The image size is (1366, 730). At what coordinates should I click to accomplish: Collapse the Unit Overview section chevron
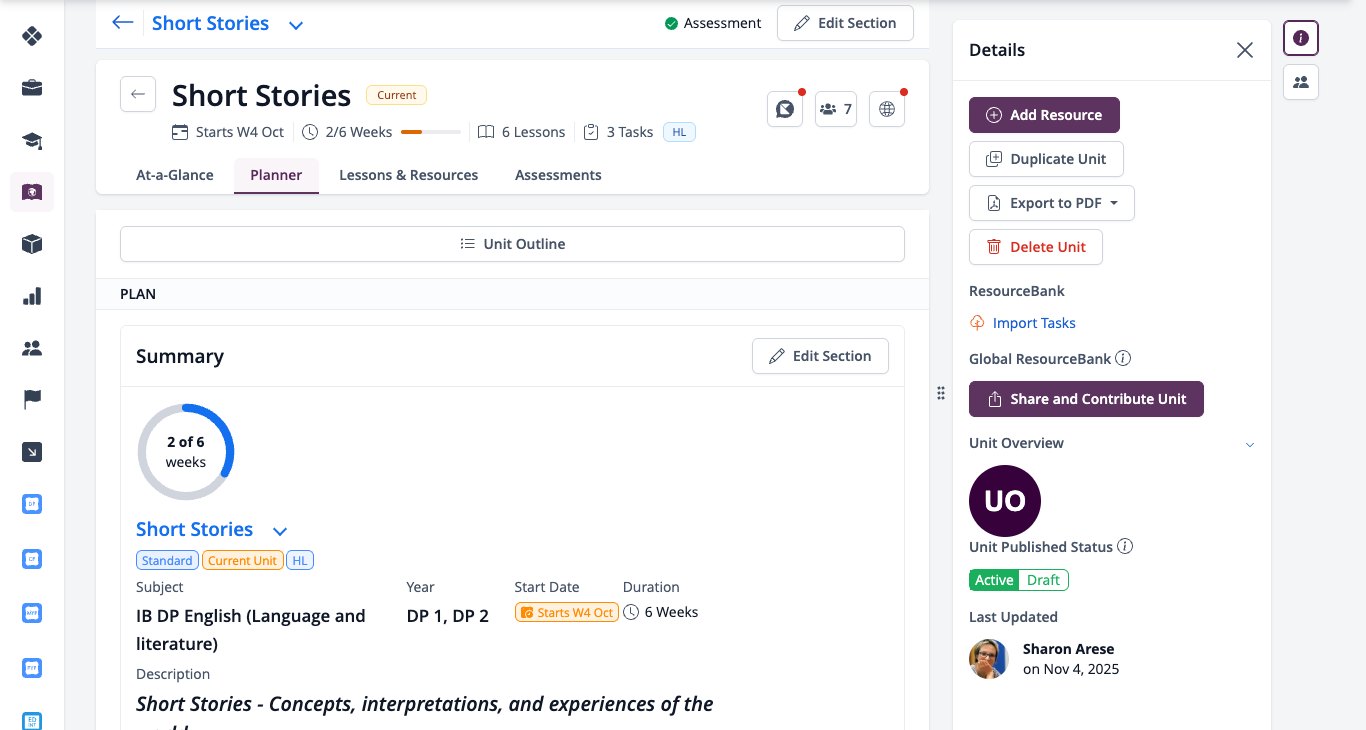(1249, 444)
